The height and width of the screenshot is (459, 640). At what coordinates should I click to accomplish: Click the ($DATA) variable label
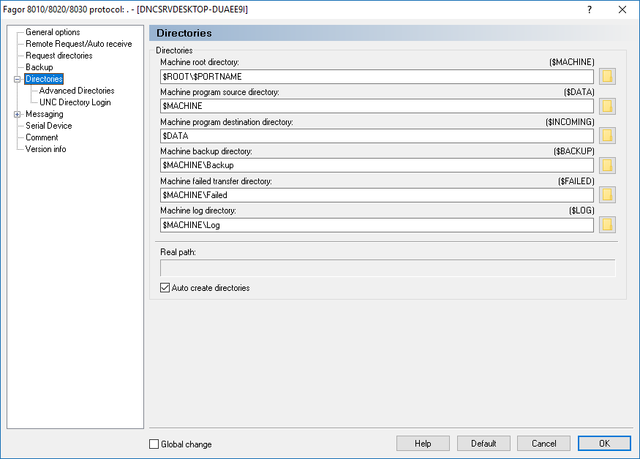pyautogui.click(x=579, y=92)
